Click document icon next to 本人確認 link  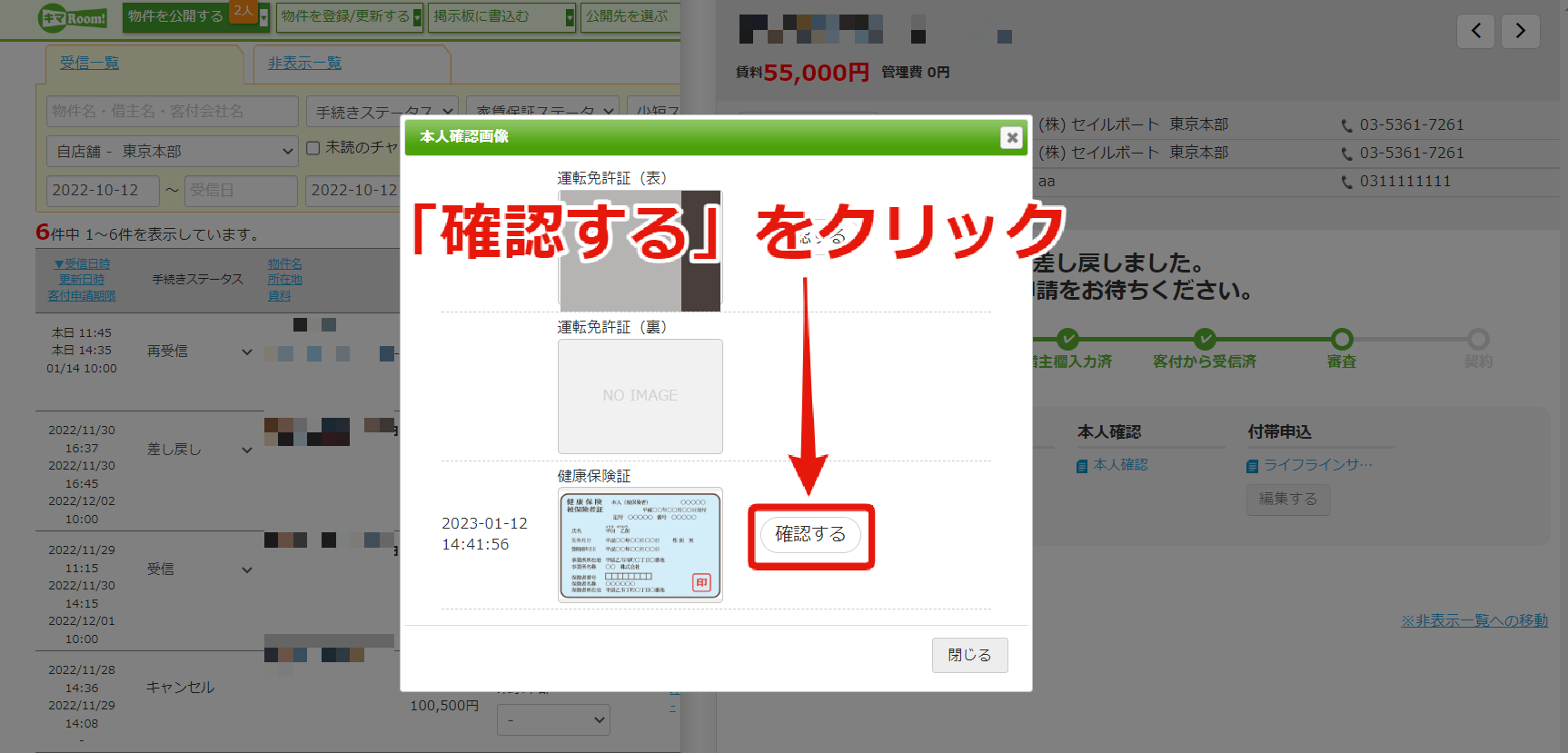coord(1082,466)
